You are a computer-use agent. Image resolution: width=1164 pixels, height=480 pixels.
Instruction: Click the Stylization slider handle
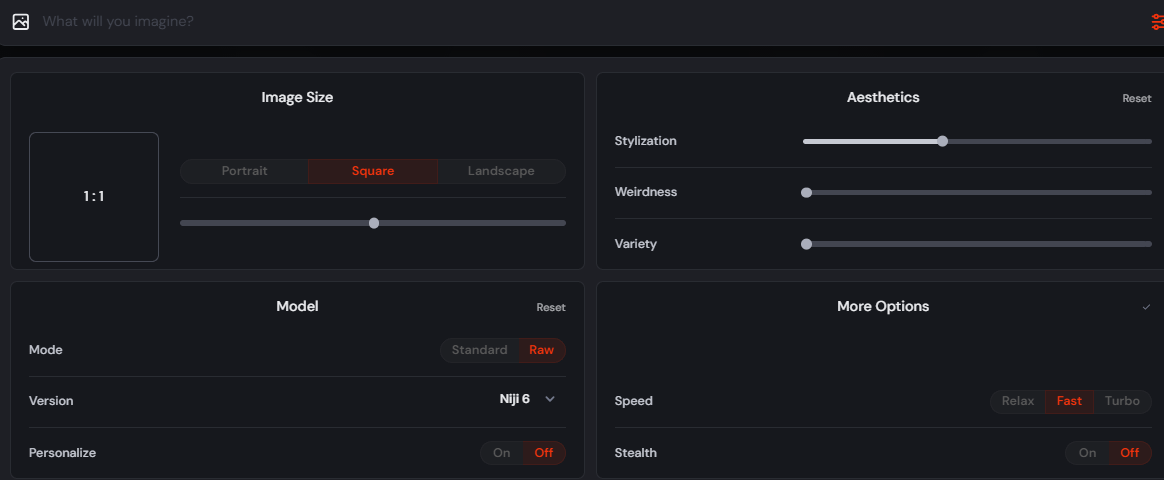(942, 141)
